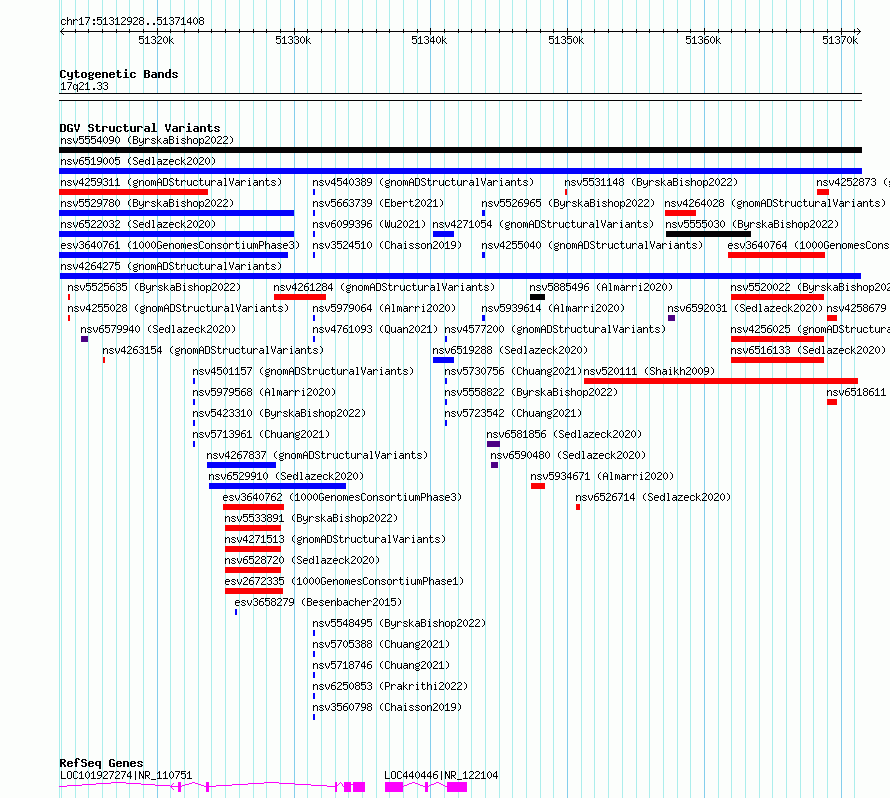Open nsv4255028 (gnomADStructuralVariants) label
The height and width of the screenshot is (798, 890).
pyautogui.click(x=178, y=308)
